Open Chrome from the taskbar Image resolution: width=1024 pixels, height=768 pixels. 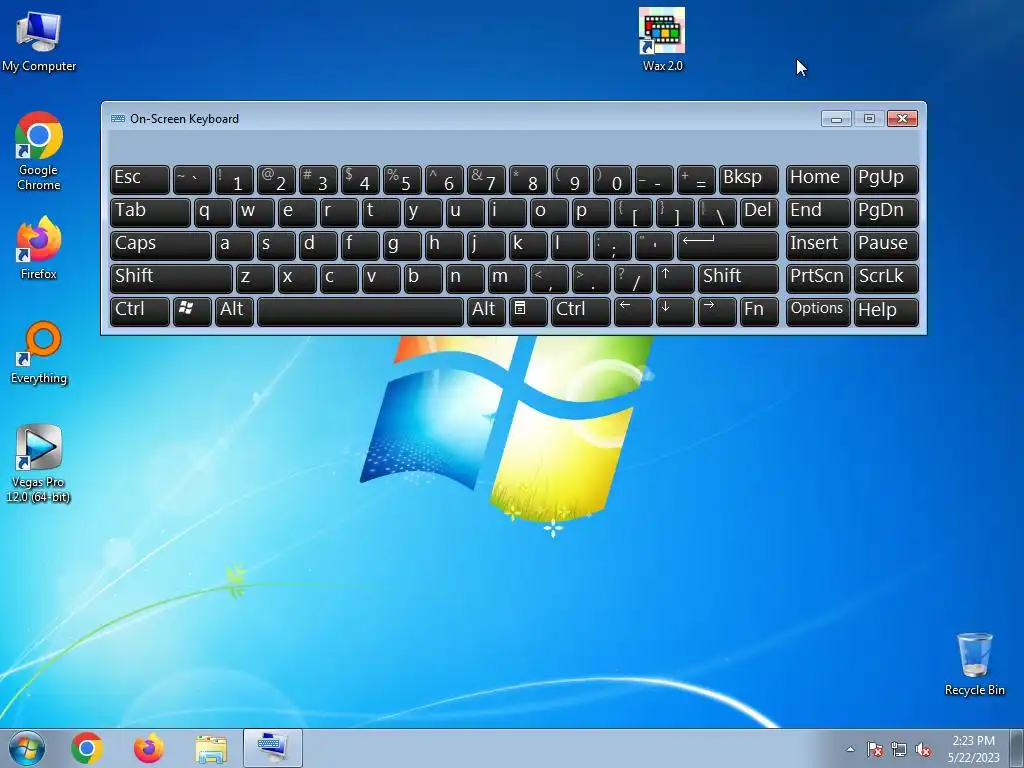point(87,748)
